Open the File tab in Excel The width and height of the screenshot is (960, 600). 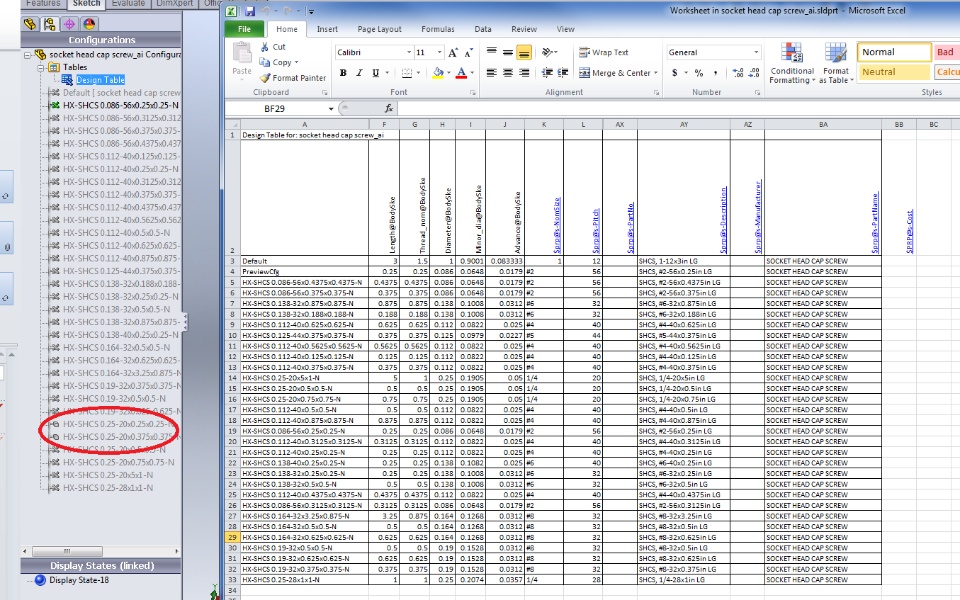pyautogui.click(x=244, y=29)
